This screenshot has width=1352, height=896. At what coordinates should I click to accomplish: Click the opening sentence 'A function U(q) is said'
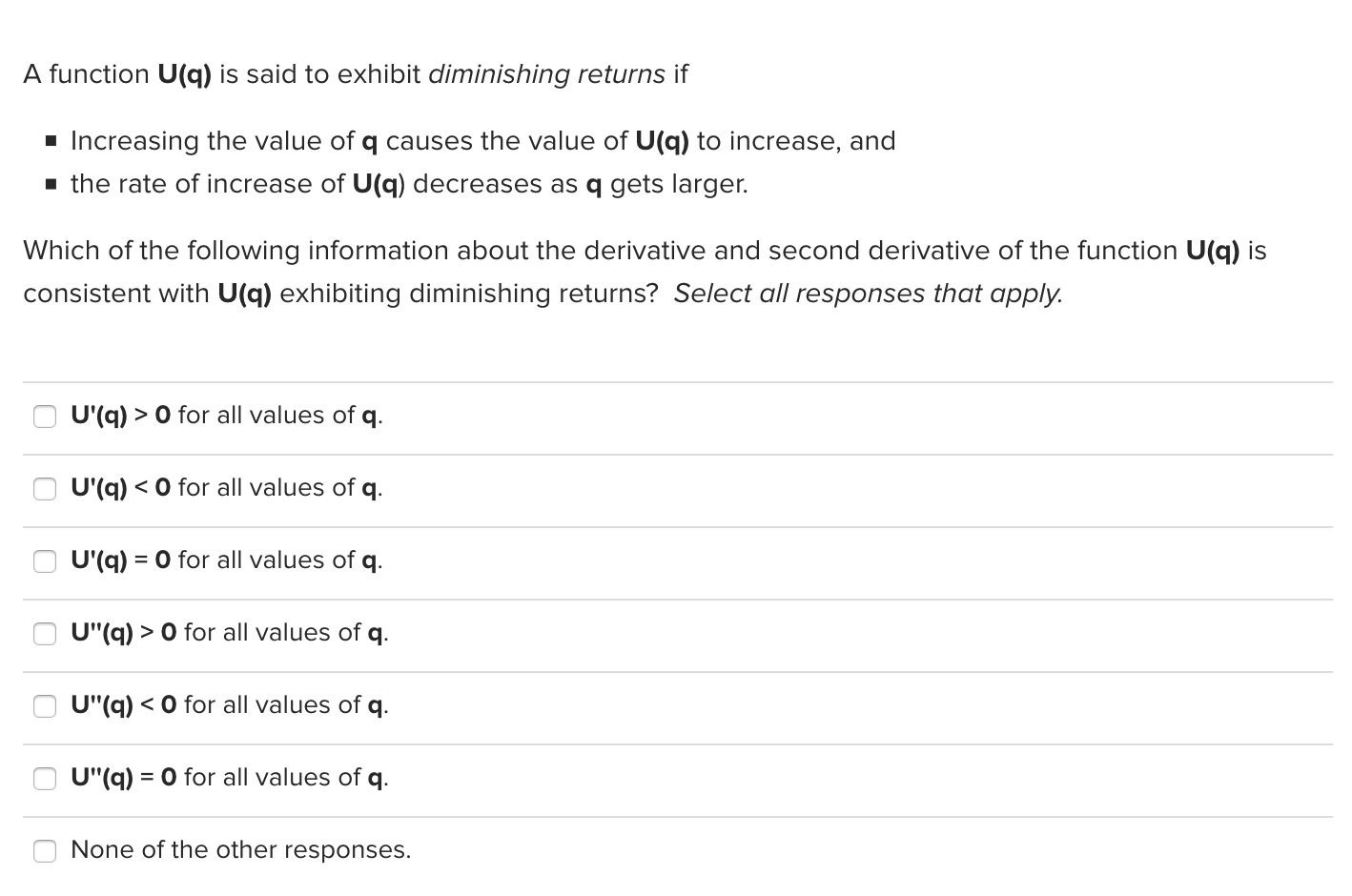pos(356,74)
